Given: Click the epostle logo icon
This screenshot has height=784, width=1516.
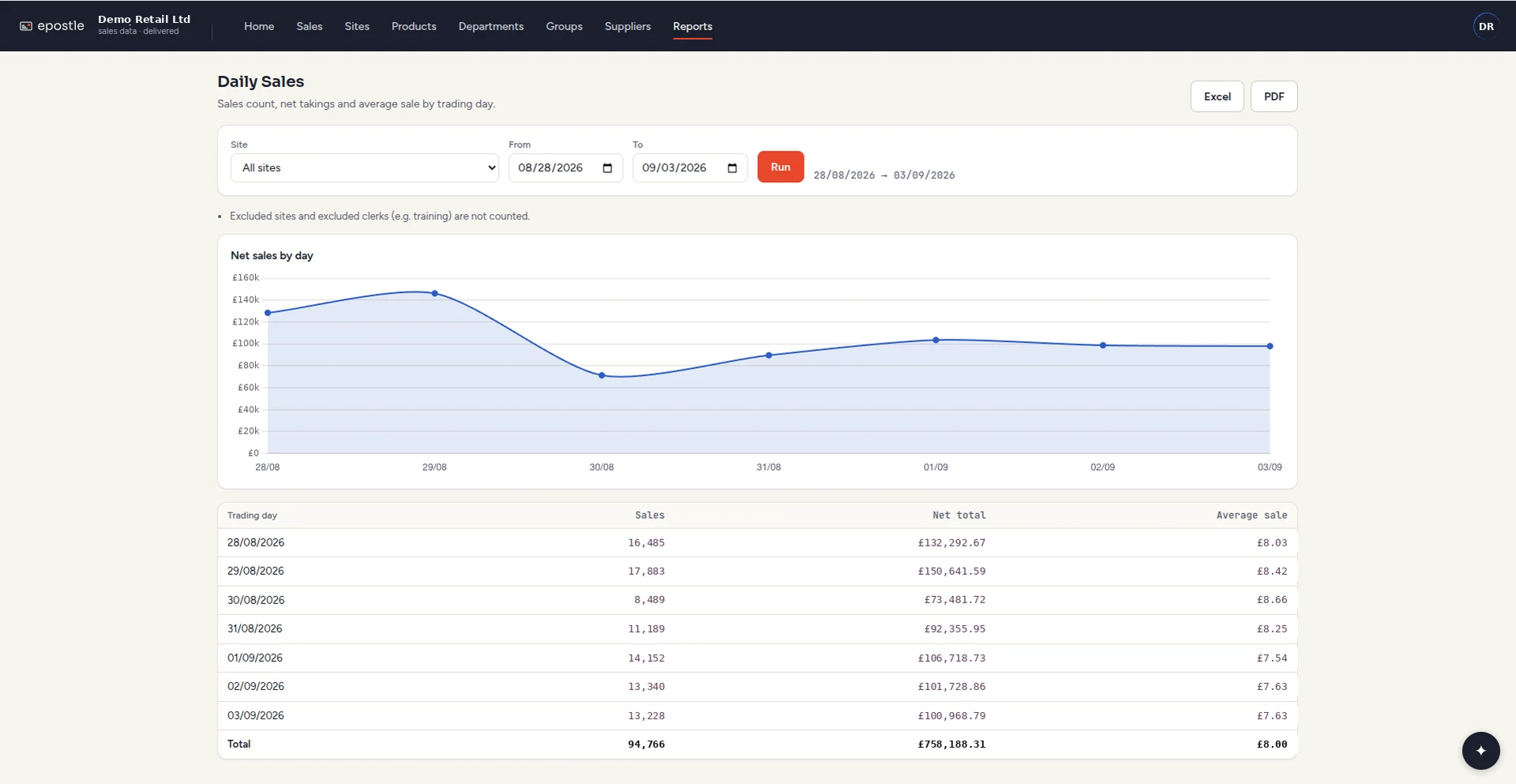Looking at the screenshot, I should (26, 26).
